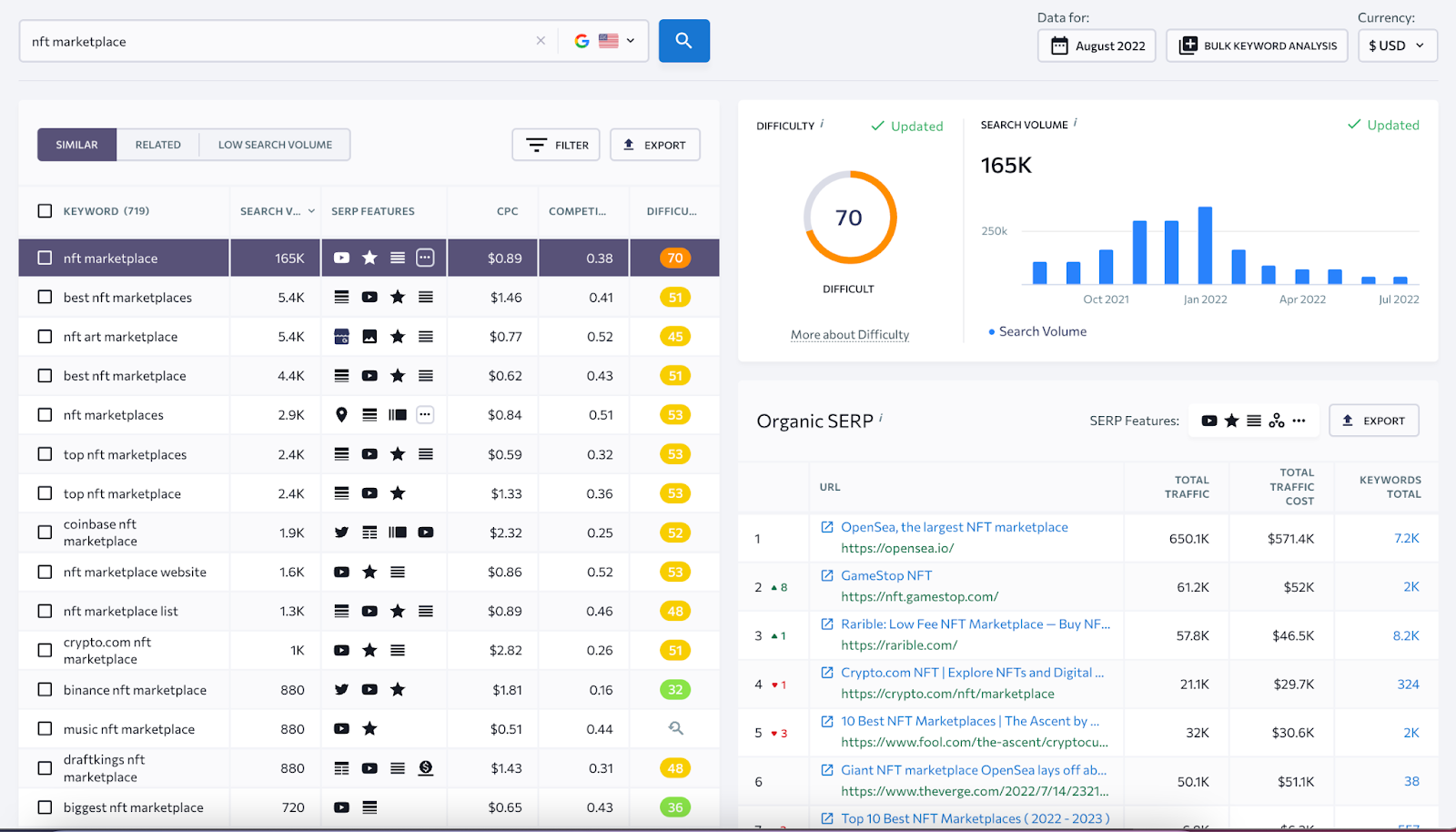Click video icon in 'music nft marketplace' row
Image resolution: width=1456 pixels, height=832 pixels.
[x=341, y=728]
